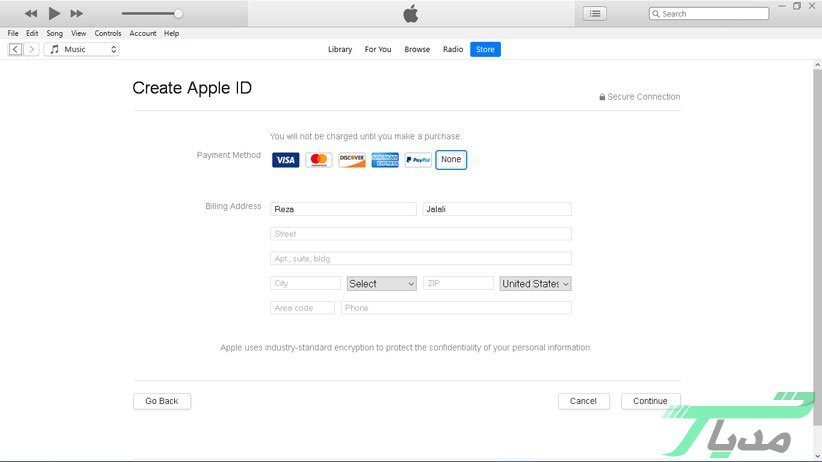
Task: Choose the MasterCard payment icon
Action: tap(318, 160)
